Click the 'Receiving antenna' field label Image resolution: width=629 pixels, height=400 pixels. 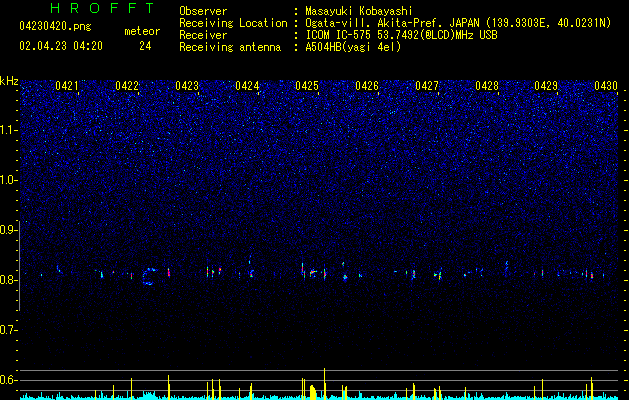coord(230,47)
